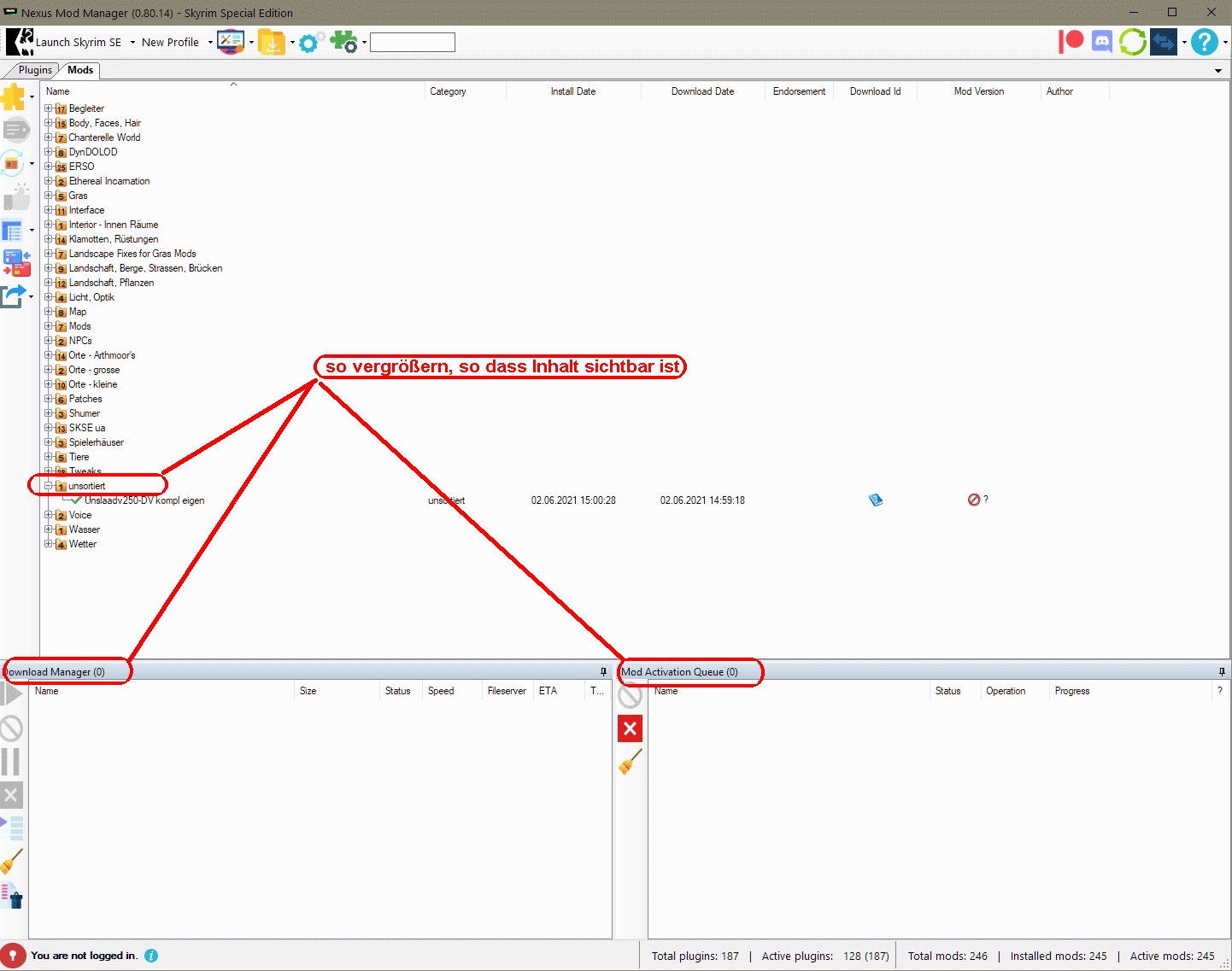Image resolution: width=1232 pixels, height=971 pixels.
Task: Click the red login status icon
Action: pyautogui.click(x=13, y=956)
